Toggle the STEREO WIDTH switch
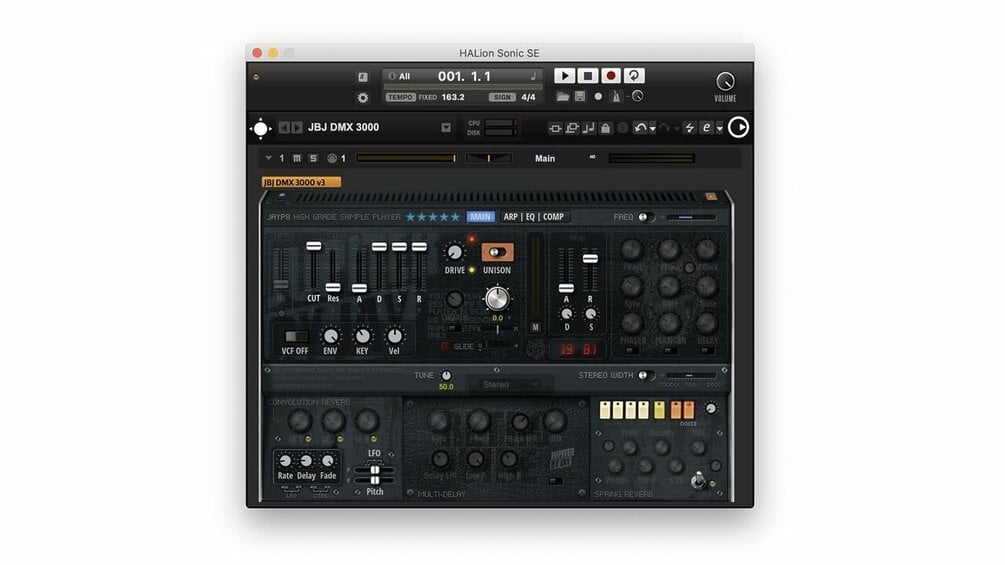Screen dimensions: 1005x565 646,375
